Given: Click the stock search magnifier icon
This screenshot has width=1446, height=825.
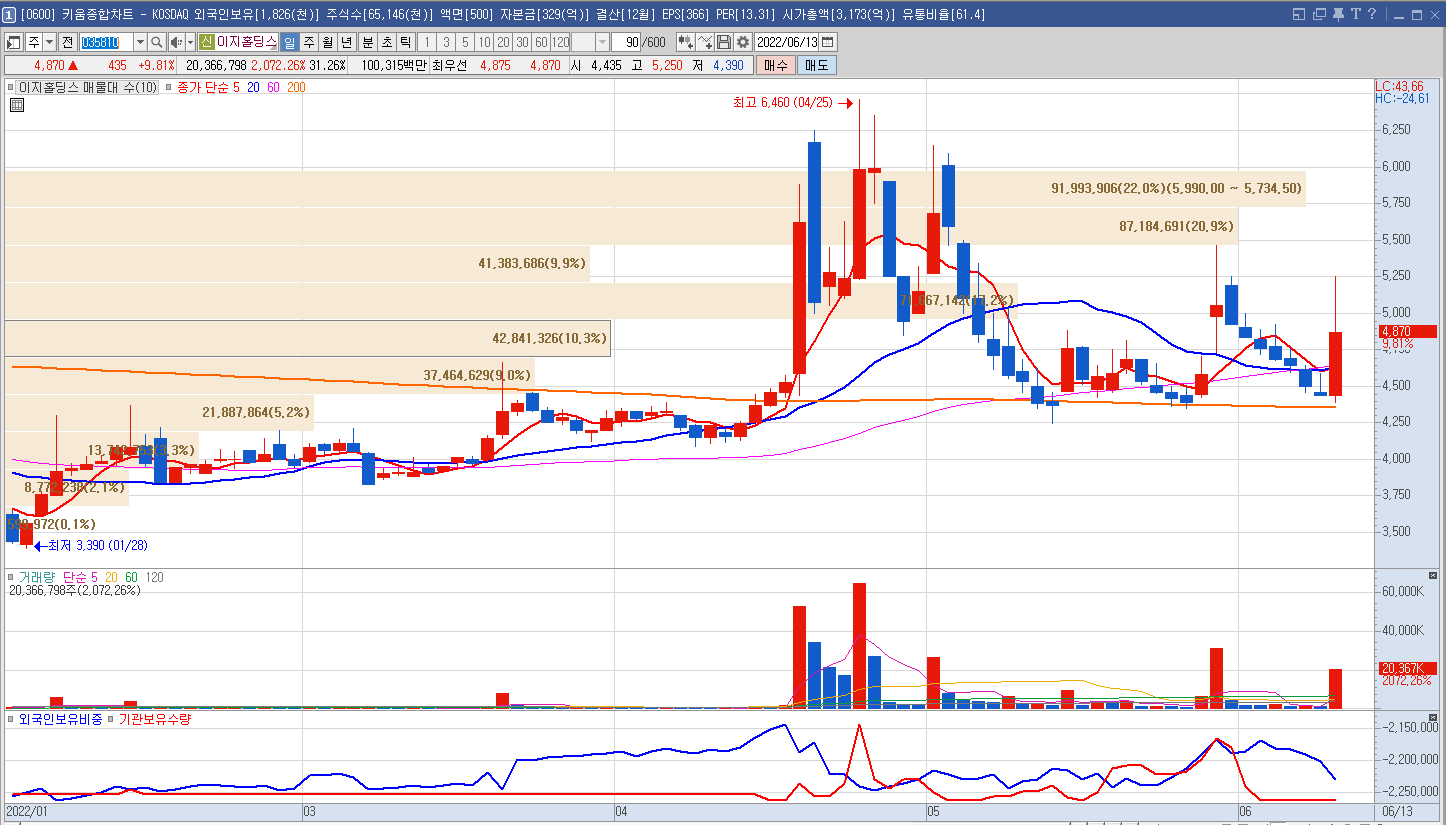Looking at the screenshot, I should [157, 42].
